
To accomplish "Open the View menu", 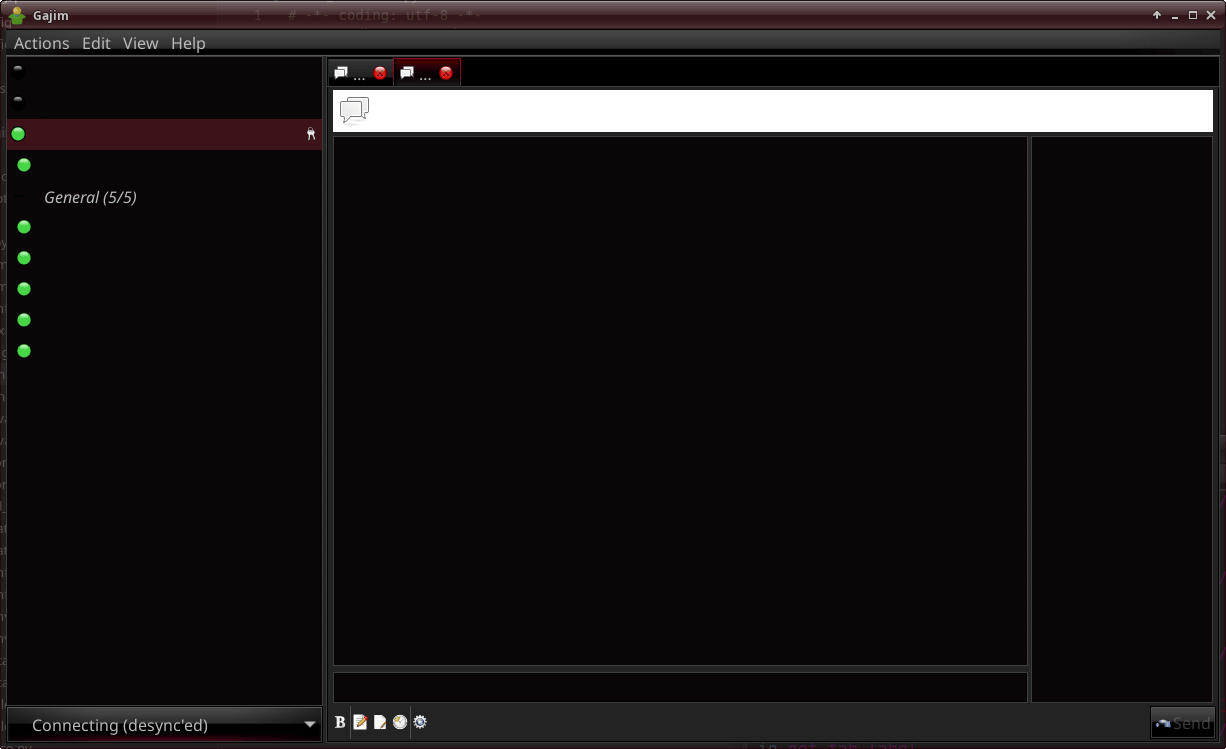I will pyautogui.click(x=140, y=43).
